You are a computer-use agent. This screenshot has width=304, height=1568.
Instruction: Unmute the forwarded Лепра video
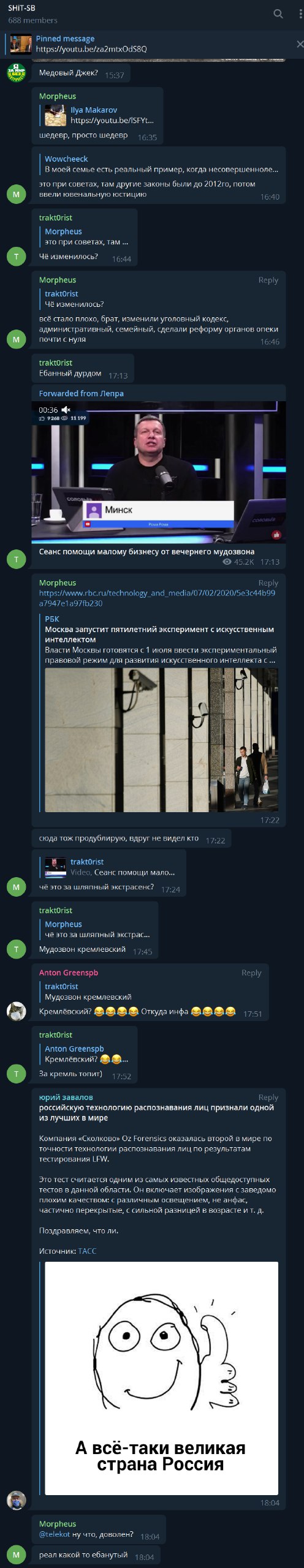66,410
